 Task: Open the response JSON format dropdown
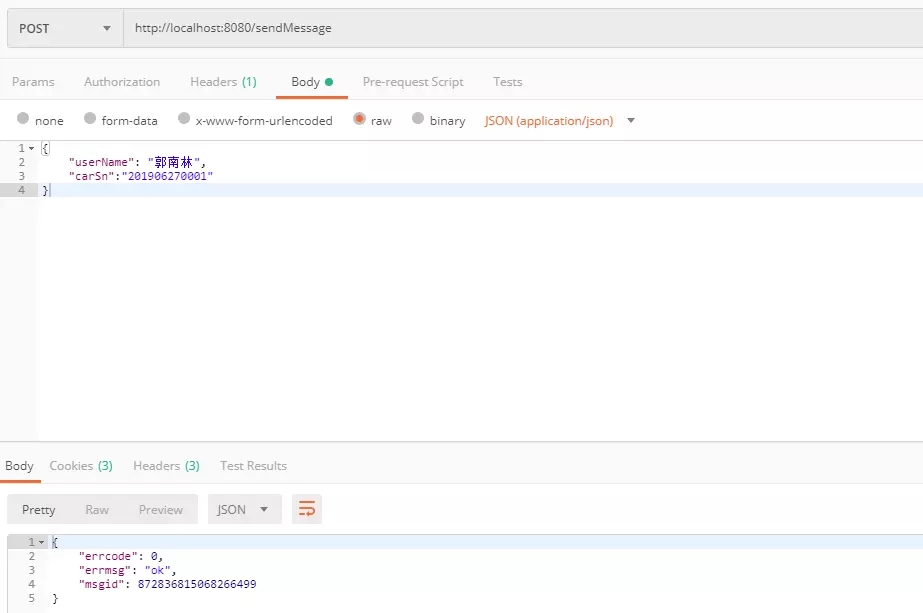coord(244,509)
